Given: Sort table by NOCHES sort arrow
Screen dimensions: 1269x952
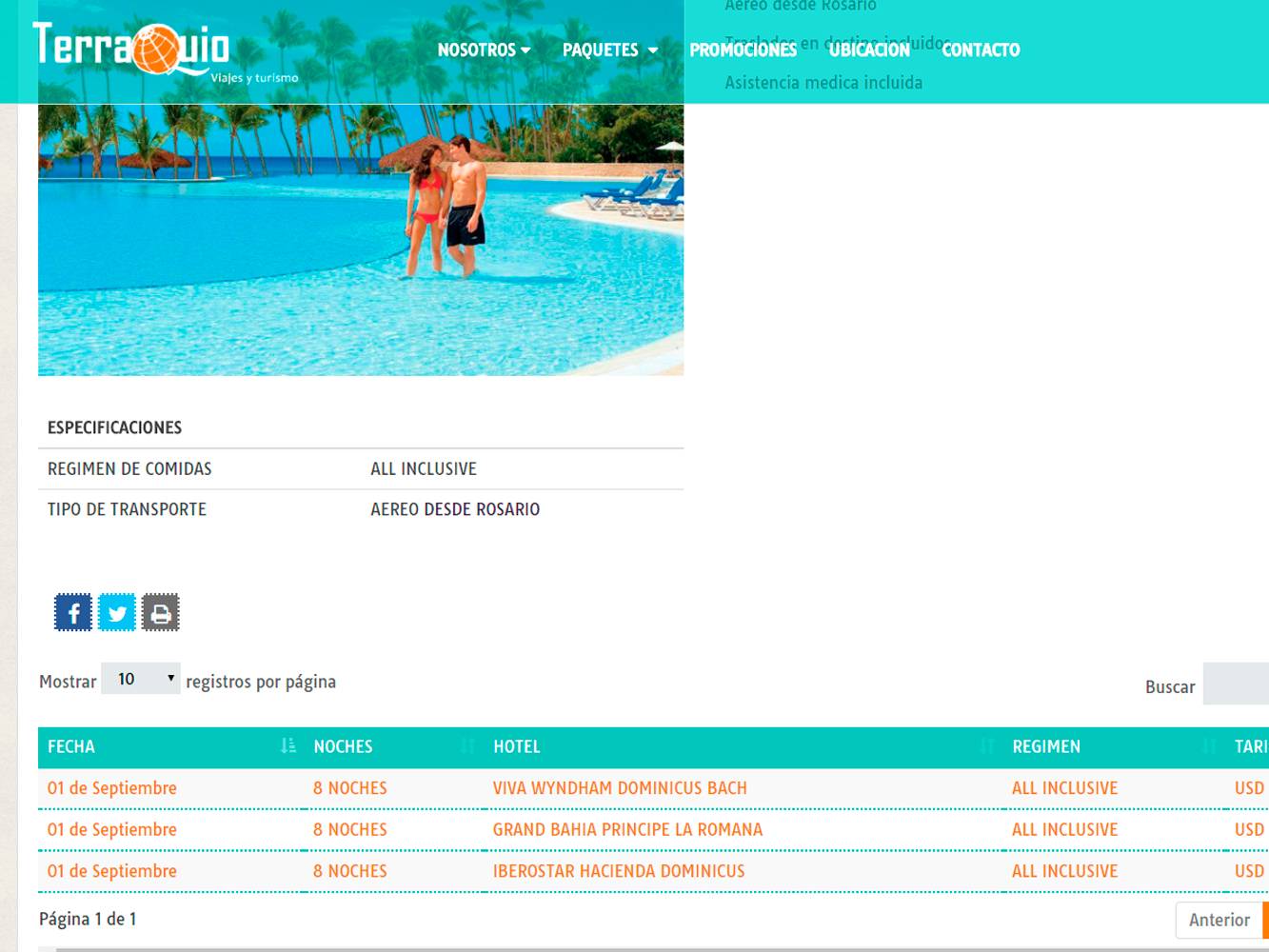Looking at the screenshot, I should click(x=467, y=746).
